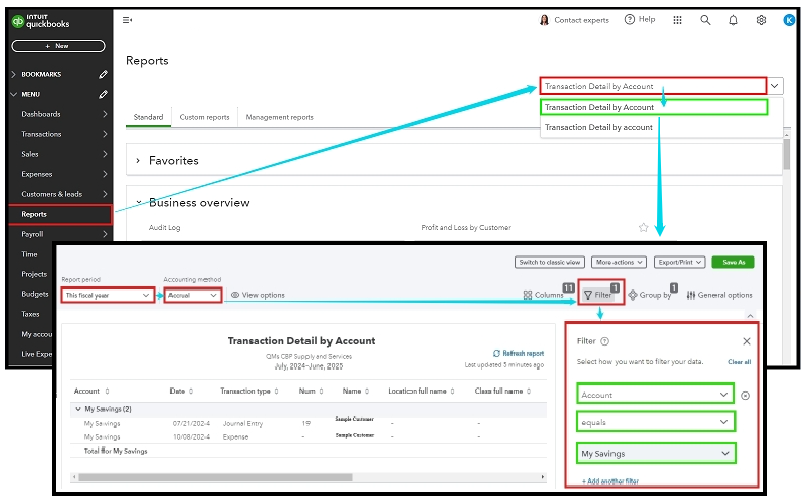Click the Save As button
Image resolution: width=807 pixels, height=503 pixels.
tap(733, 263)
